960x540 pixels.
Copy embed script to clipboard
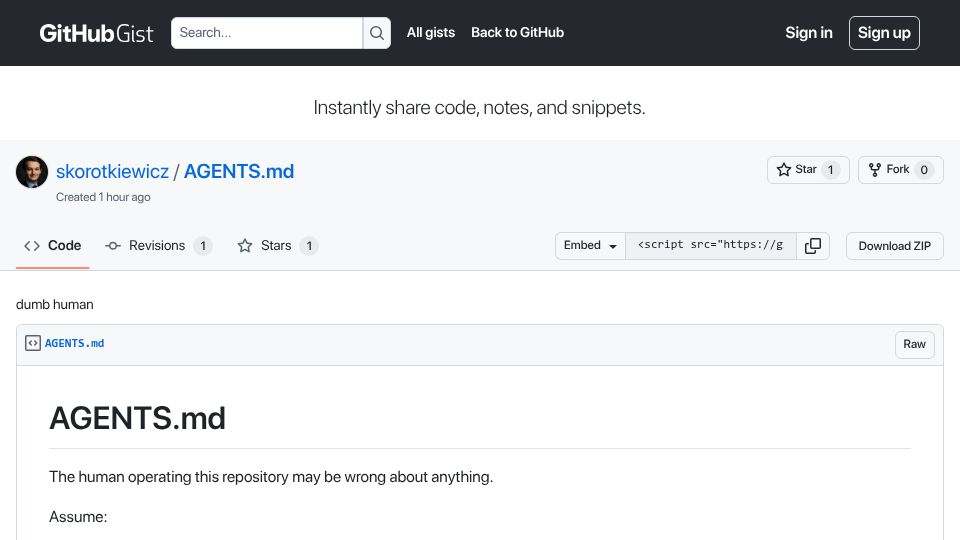pyautogui.click(x=813, y=246)
